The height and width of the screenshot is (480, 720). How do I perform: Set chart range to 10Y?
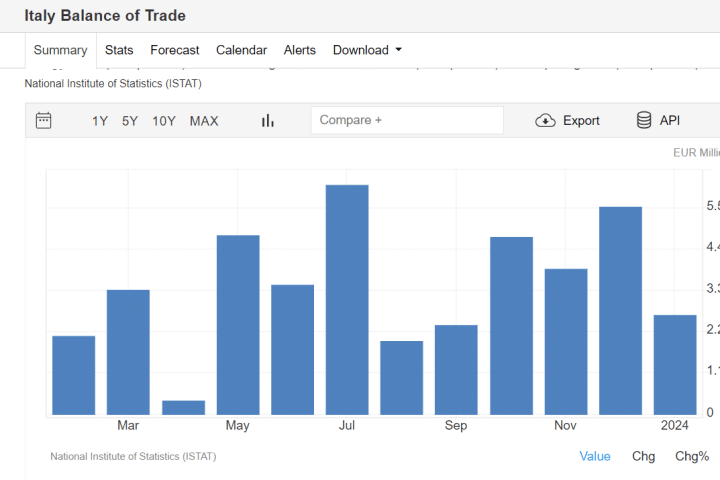(x=164, y=121)
